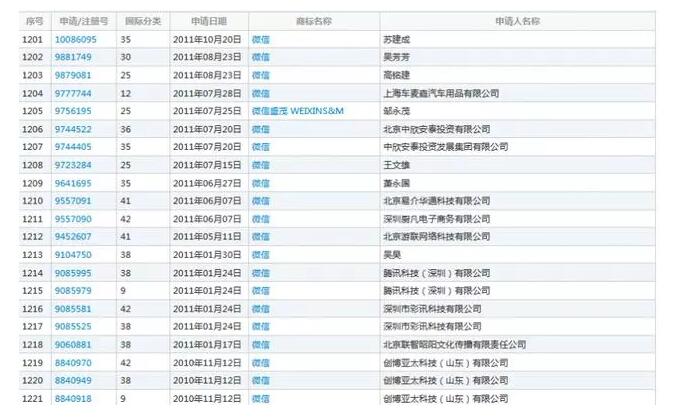Open the 微信 trademark link in row 1218
The width and height of the screenshot is (674, 420).
(x=261, y=345)
